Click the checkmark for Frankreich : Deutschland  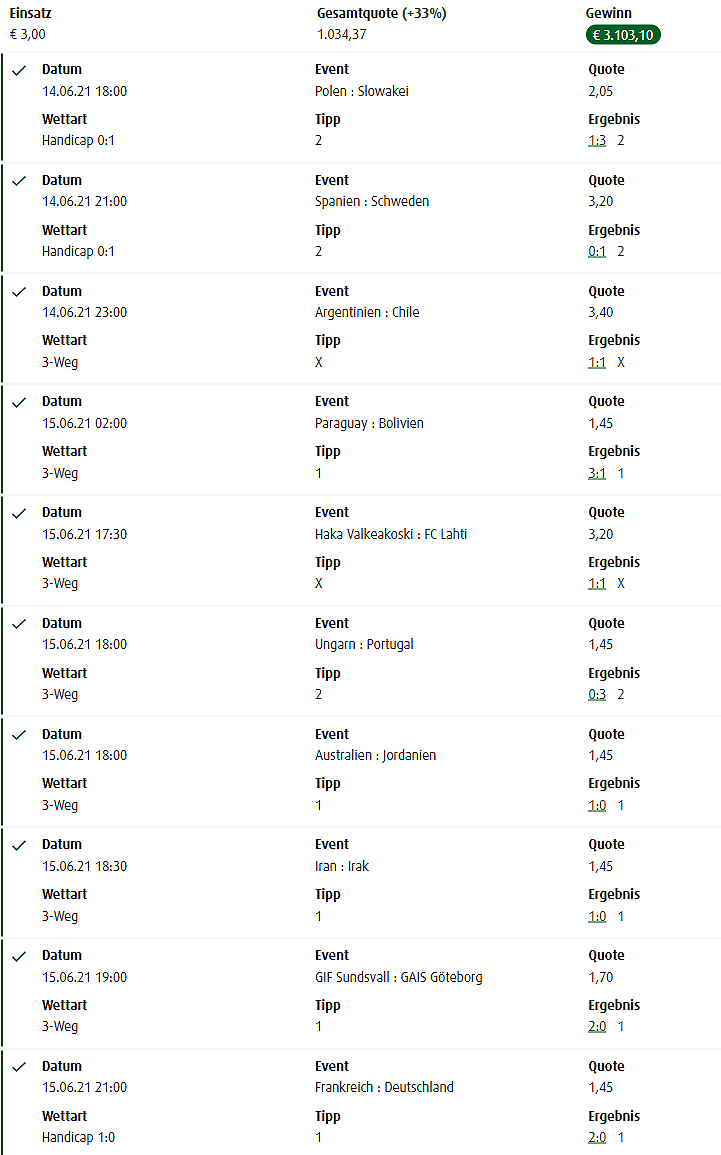click(19, 1067)
